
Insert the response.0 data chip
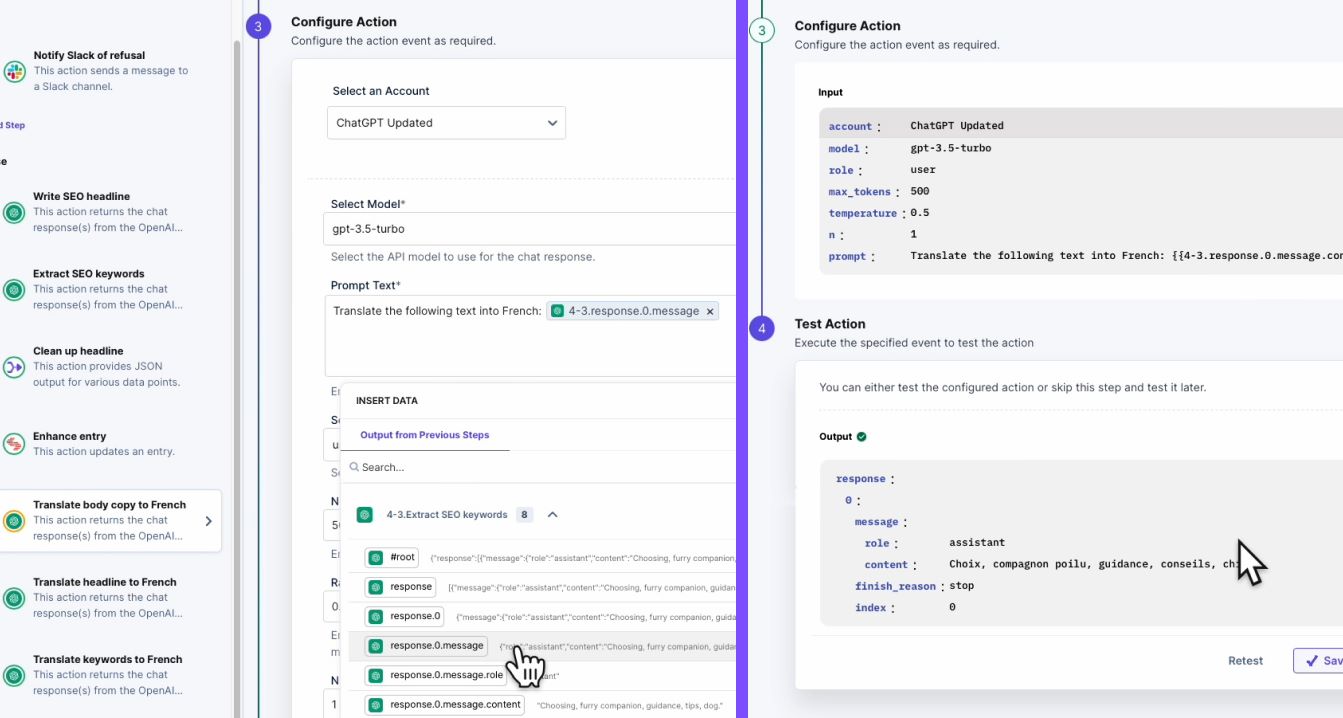(405, 616)
